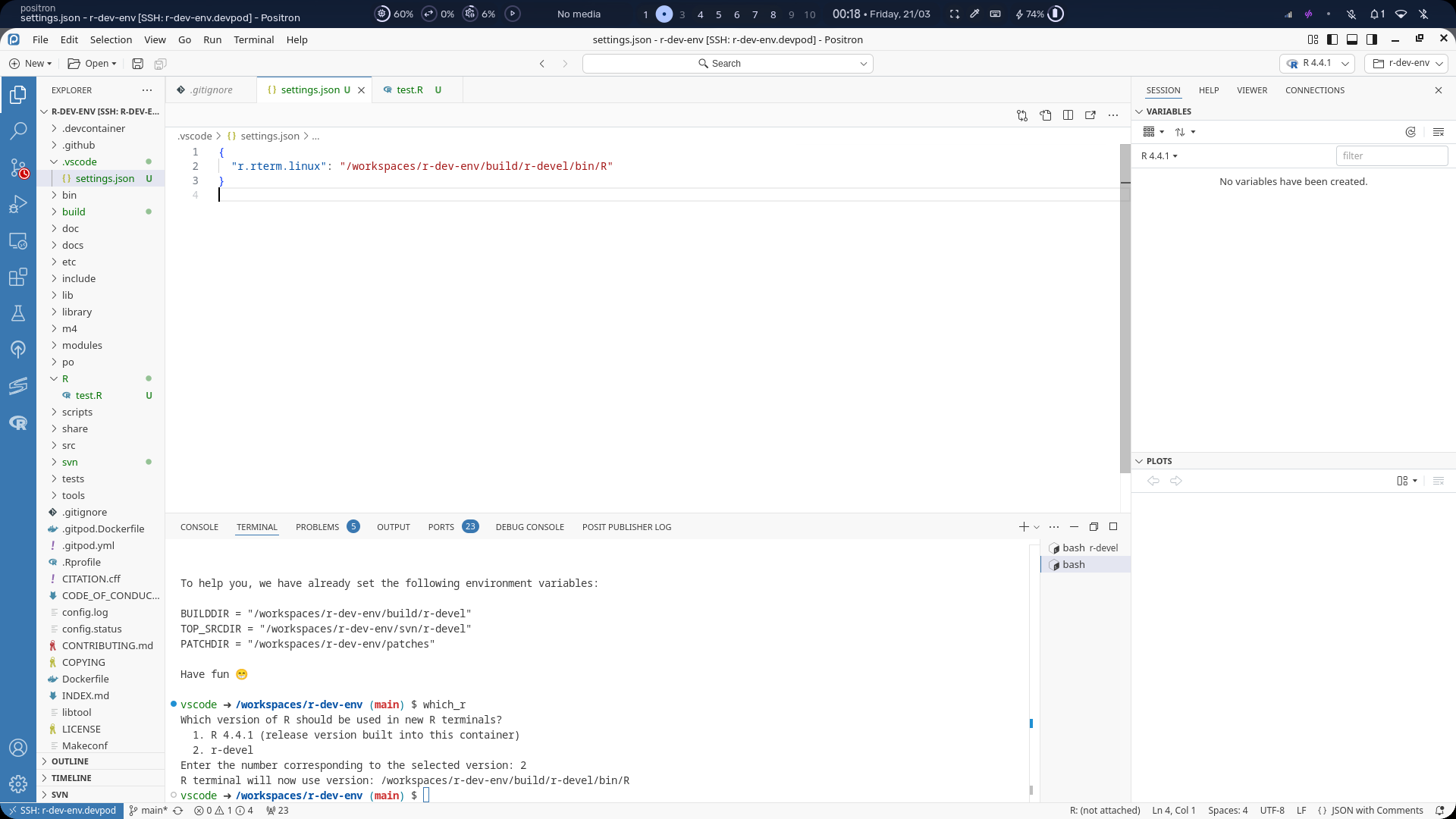Viewport: 1456px width, 819px height.
Task: Toggle the bottom panel layout button
Action: (1352, 39)
